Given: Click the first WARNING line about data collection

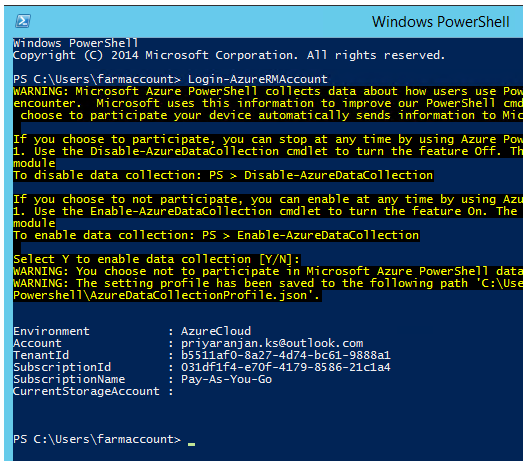Looking at the screenshot, I should point(268,91).
